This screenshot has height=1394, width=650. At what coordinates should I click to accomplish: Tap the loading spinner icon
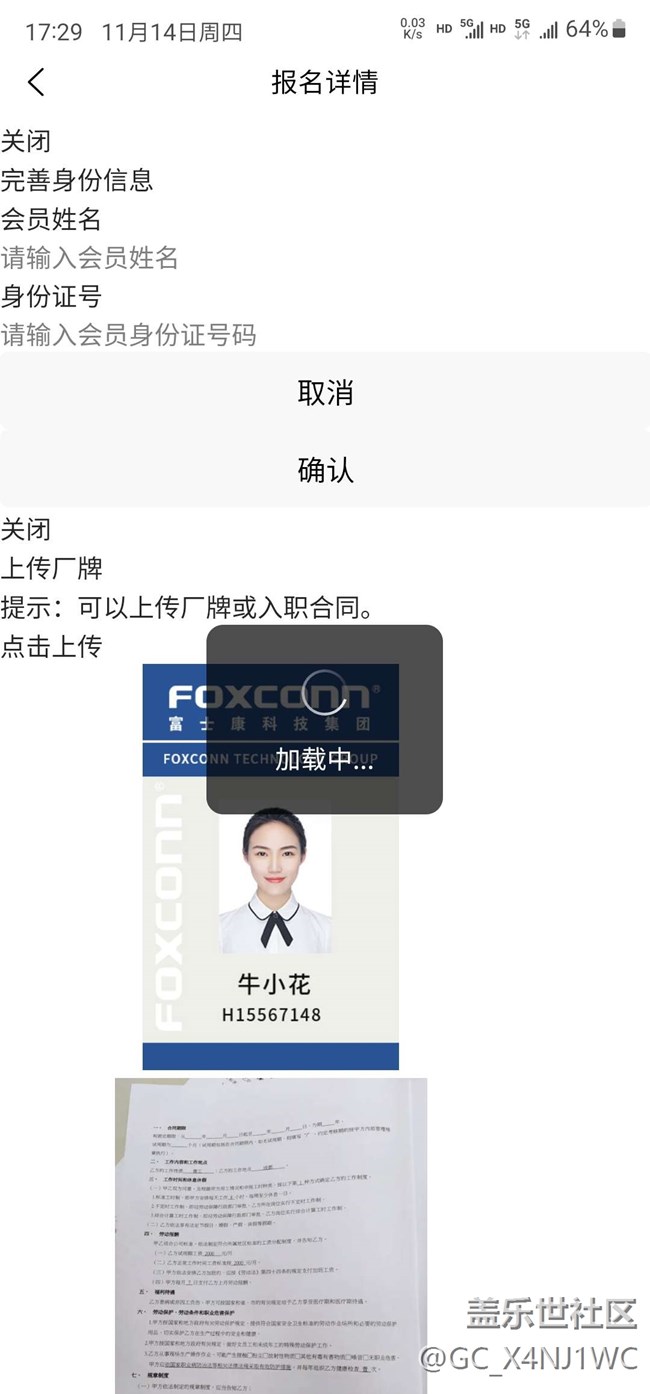324,688
